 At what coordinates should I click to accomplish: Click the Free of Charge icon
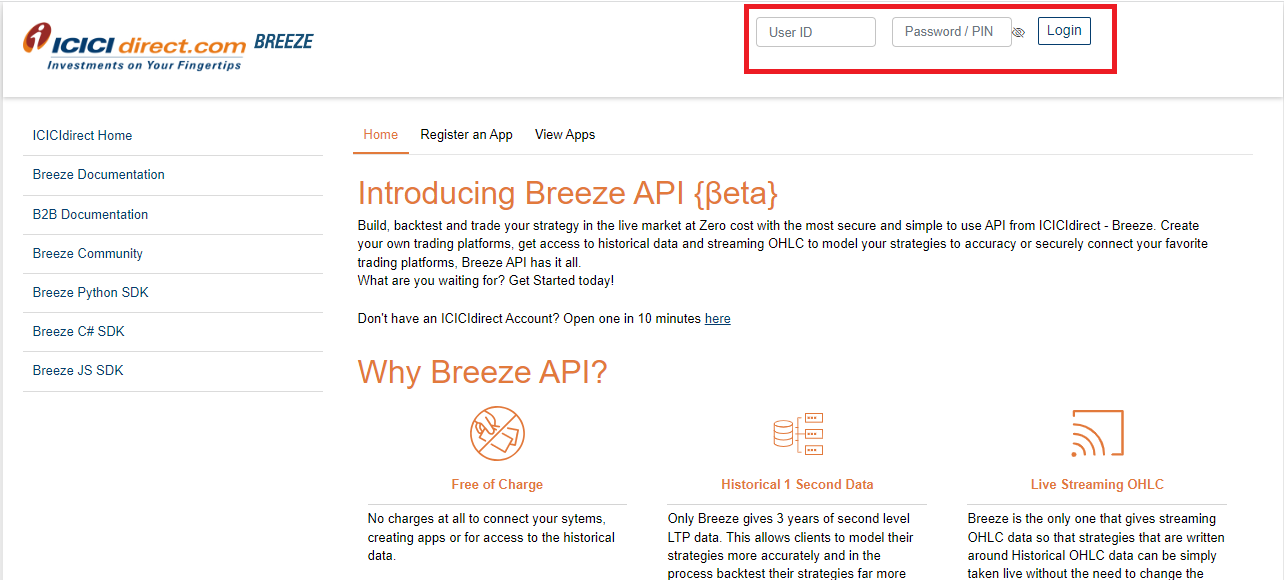[x=497, y=433]
